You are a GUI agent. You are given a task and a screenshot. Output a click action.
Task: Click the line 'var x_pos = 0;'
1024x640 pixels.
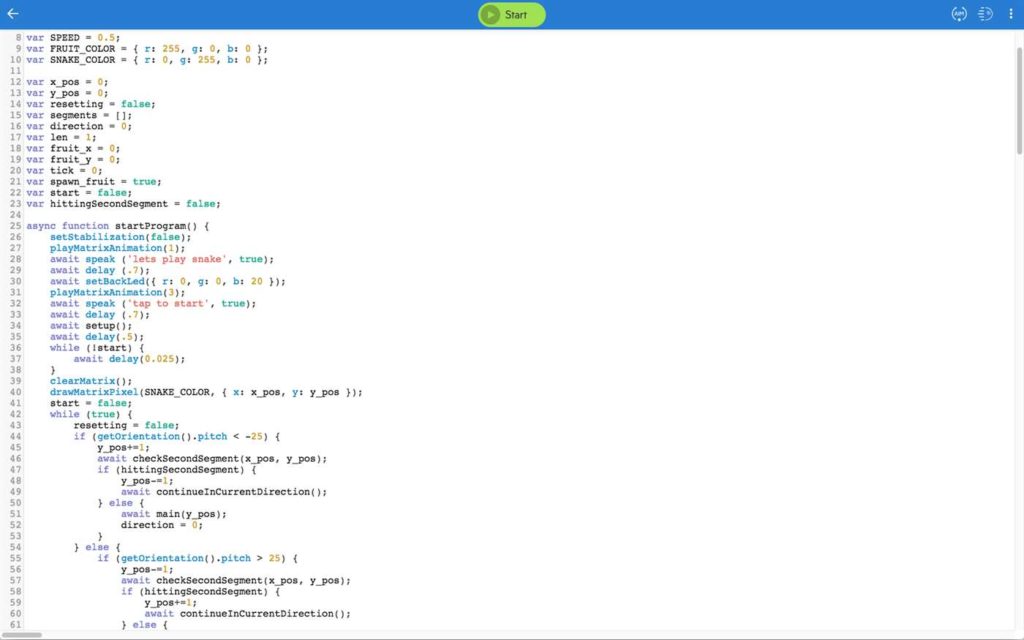(67, 82)
